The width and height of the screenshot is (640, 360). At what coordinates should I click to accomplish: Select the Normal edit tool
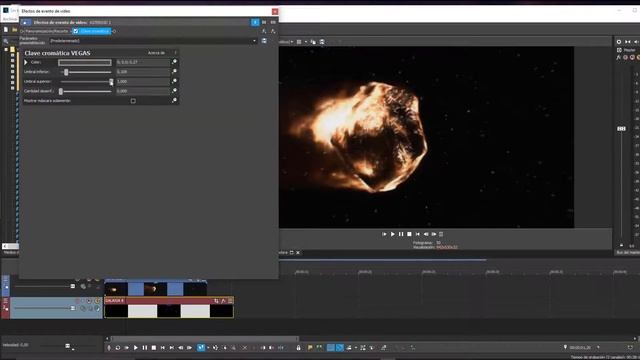tap(201, 348)
